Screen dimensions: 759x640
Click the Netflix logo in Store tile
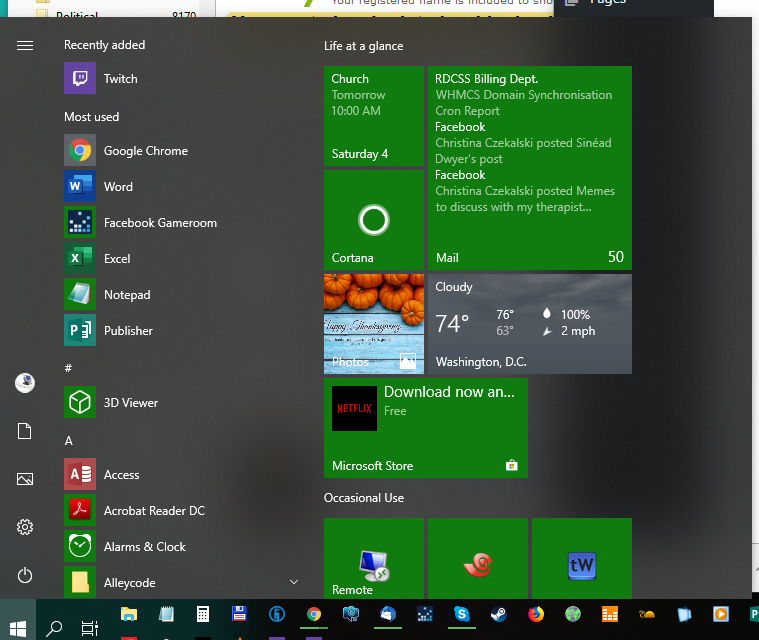(x=354, y=408)
